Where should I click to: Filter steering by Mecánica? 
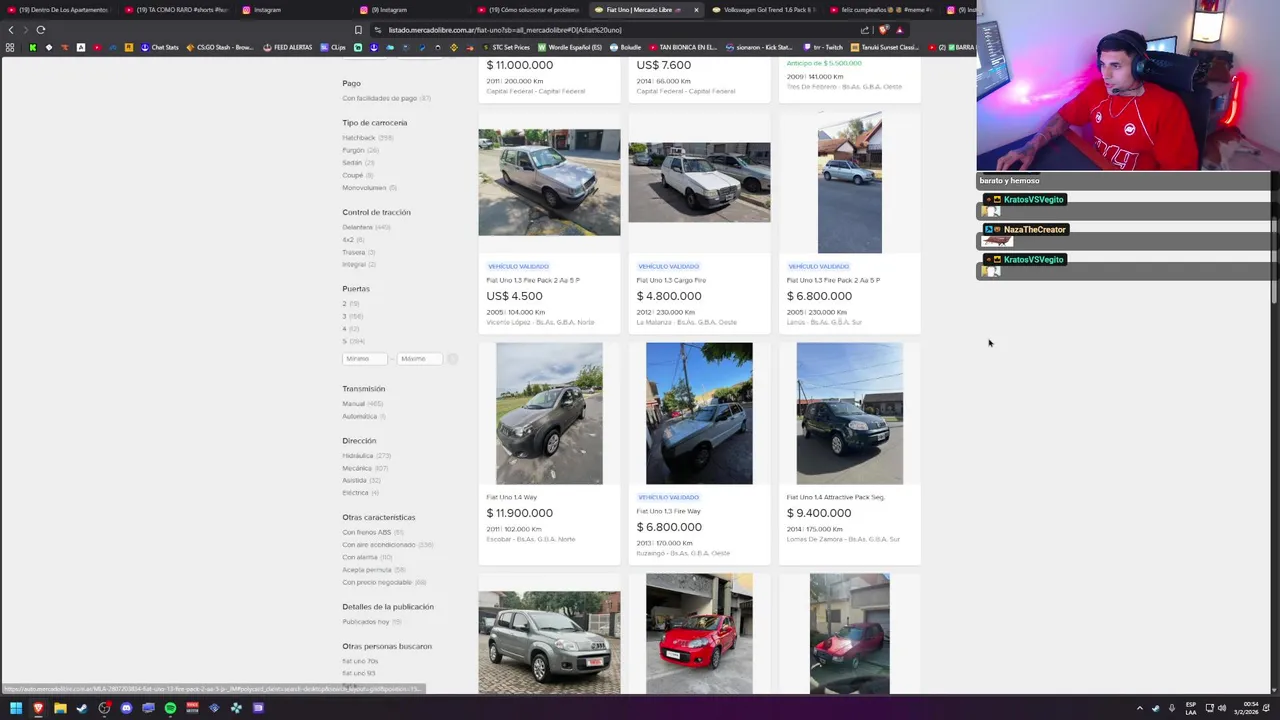(364, 468)
